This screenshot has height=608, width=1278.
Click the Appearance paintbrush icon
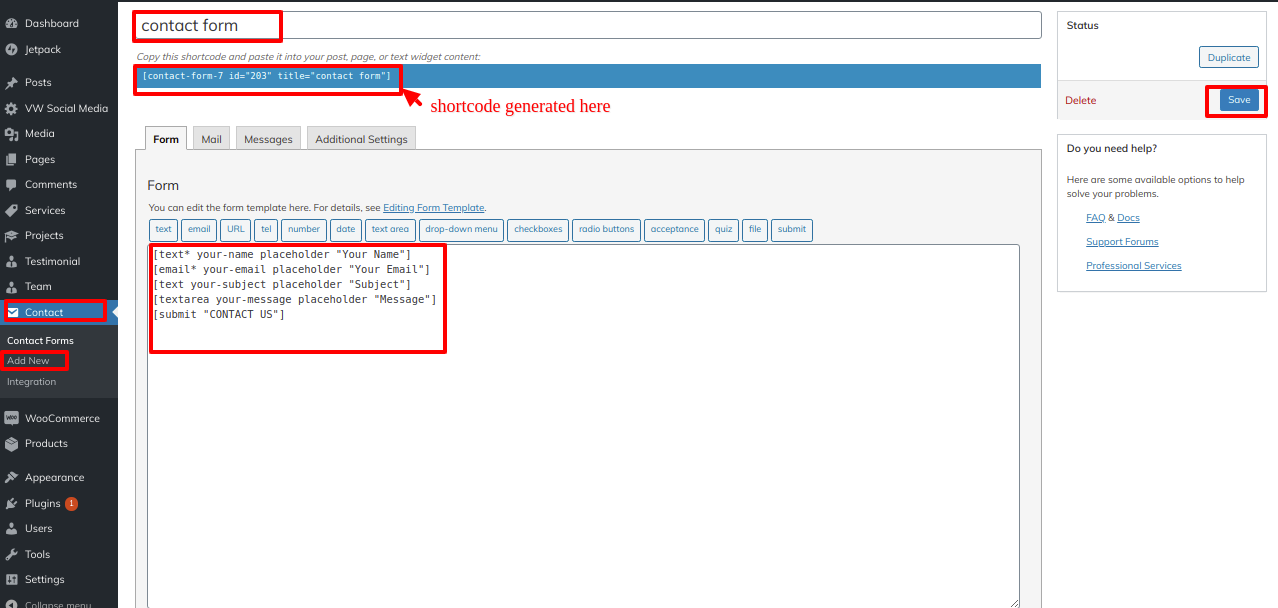pyautogui.click(x=12, y=477)
